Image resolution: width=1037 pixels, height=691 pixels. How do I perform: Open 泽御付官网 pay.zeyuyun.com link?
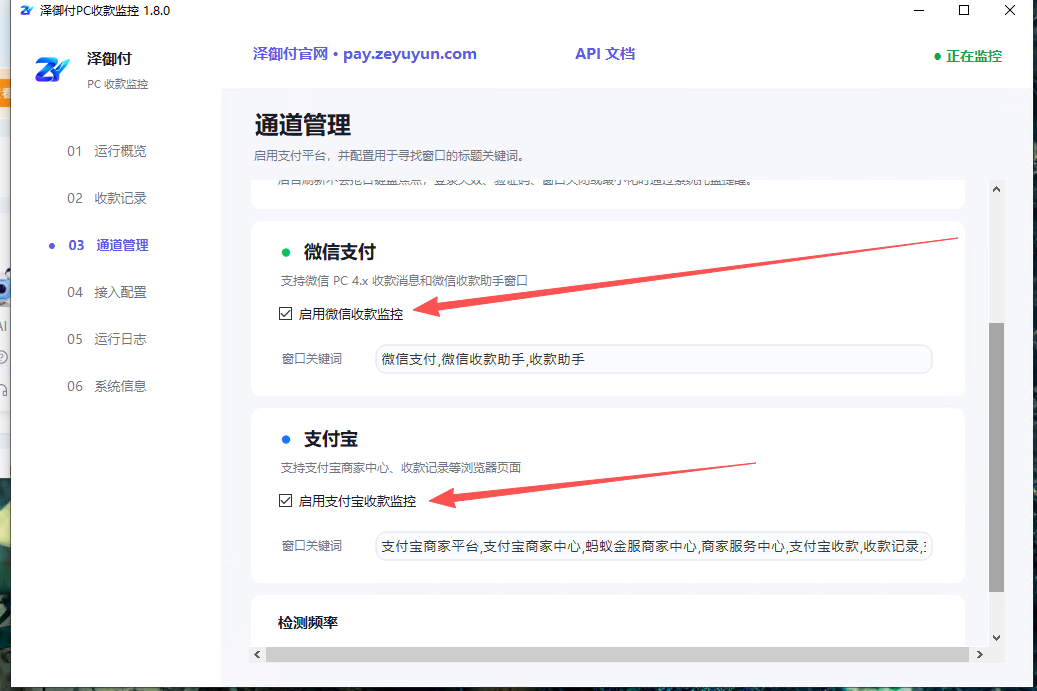pos(364,54)
